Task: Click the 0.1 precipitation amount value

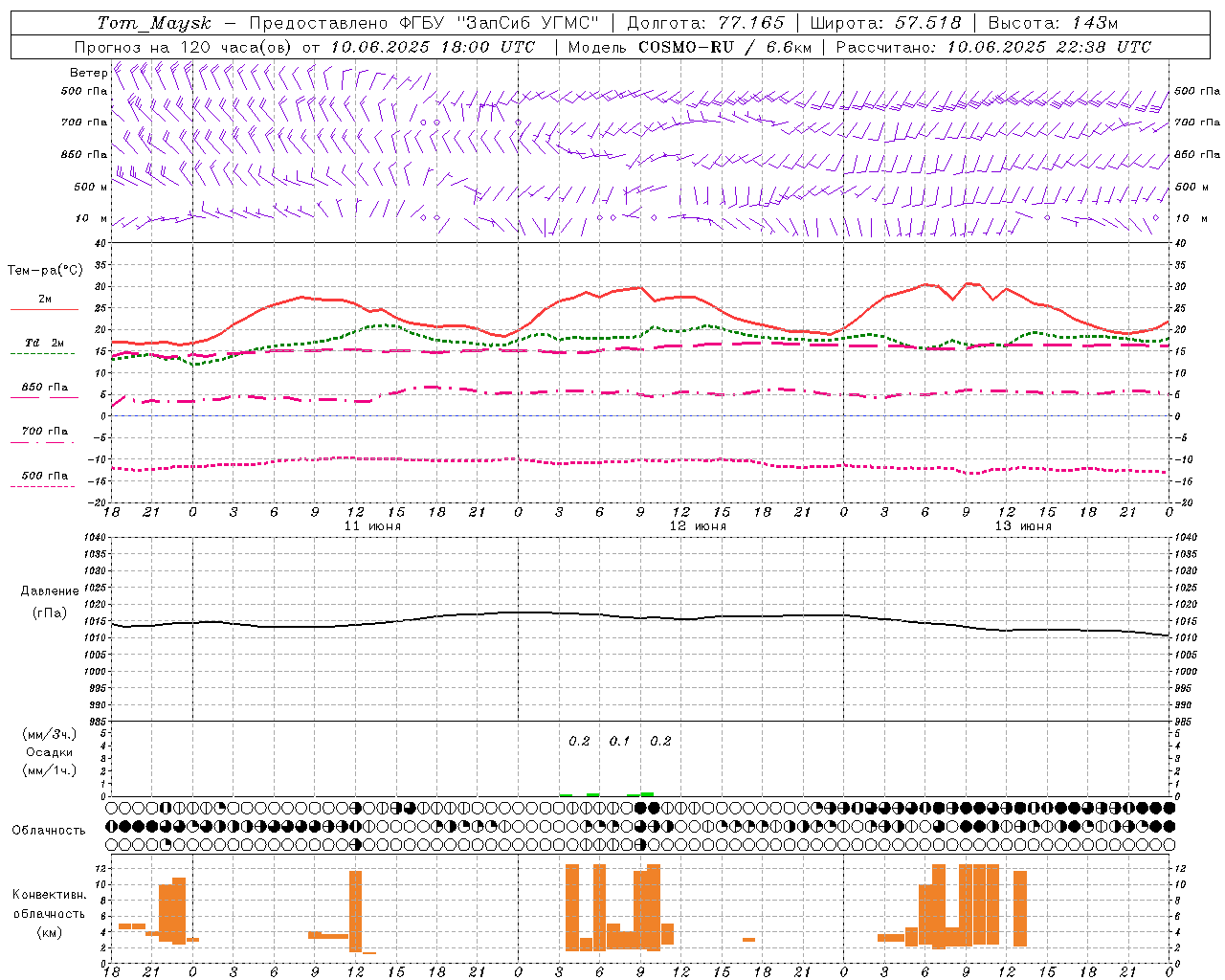Action: click(x=620, y=742)
